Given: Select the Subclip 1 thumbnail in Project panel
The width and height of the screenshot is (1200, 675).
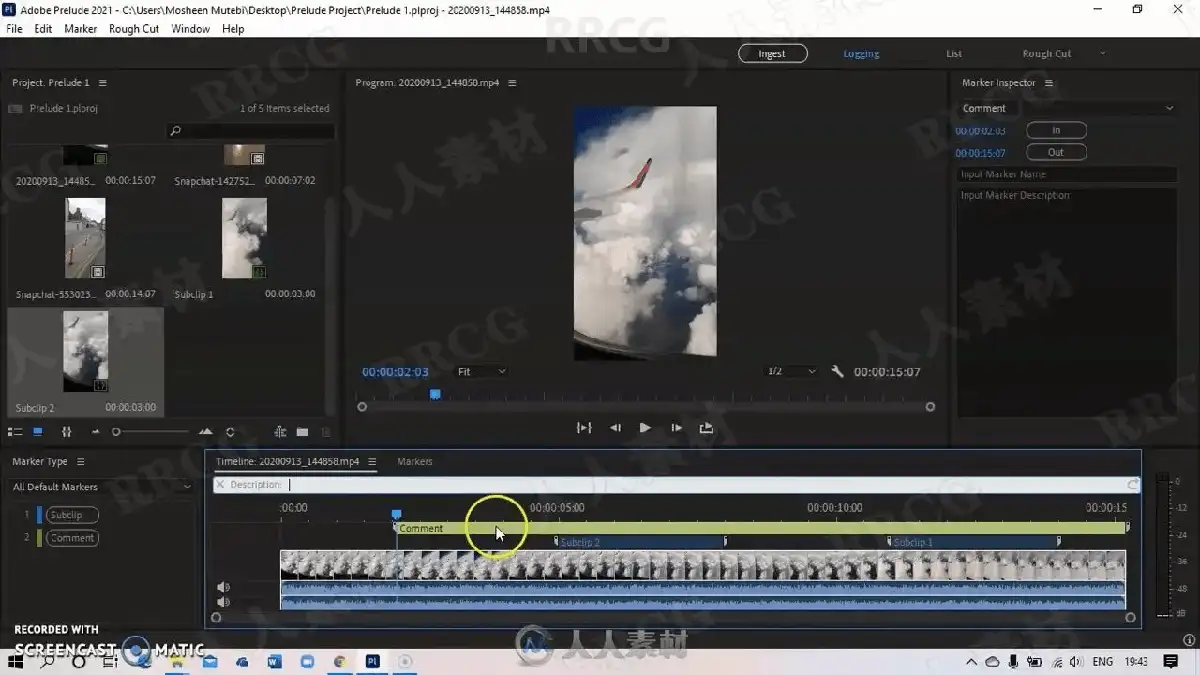Looking at the screenshot, I should pyautogui.click(x=244, y=238).
